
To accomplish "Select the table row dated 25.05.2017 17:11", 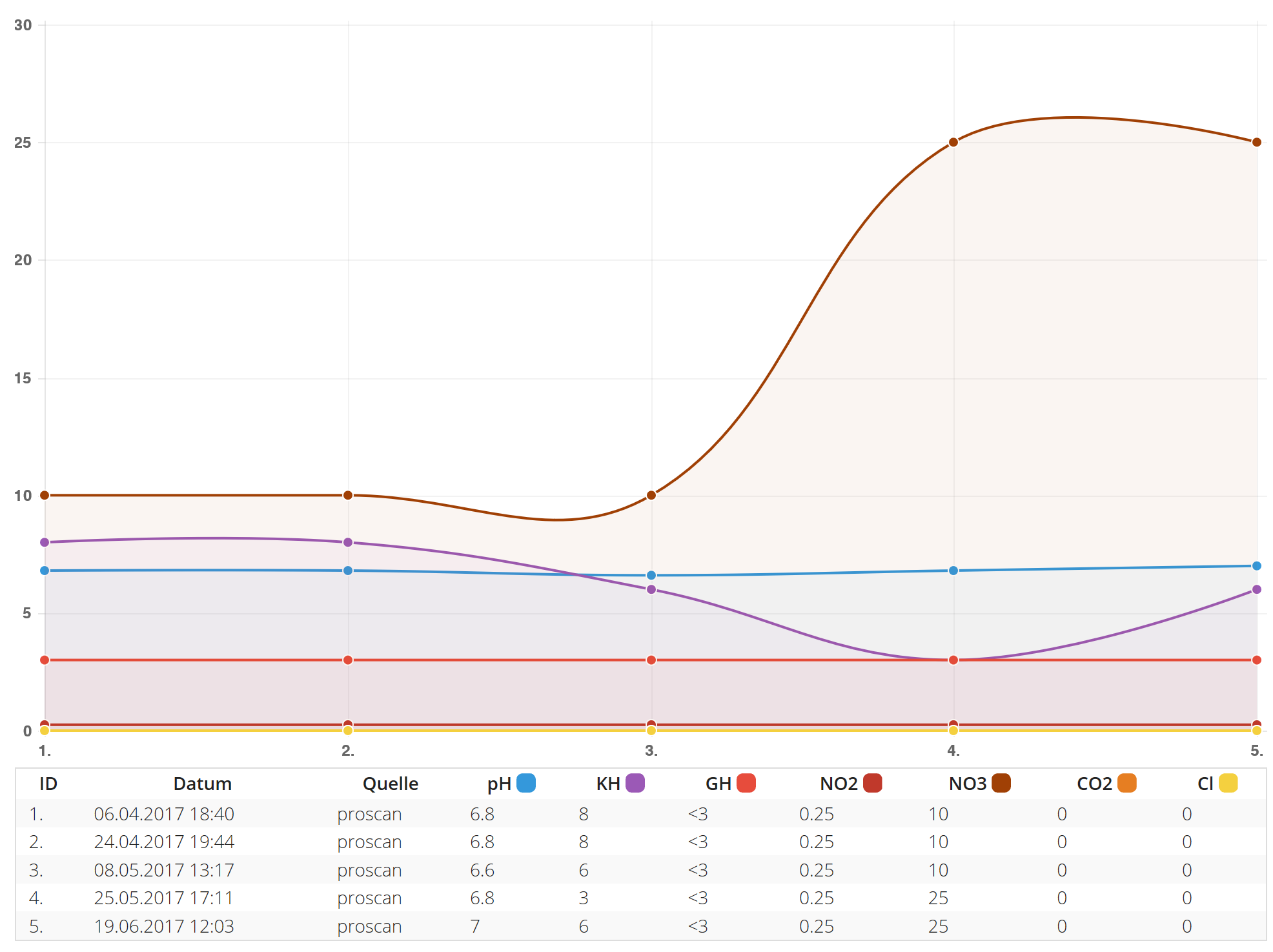I will click(164, 898).
